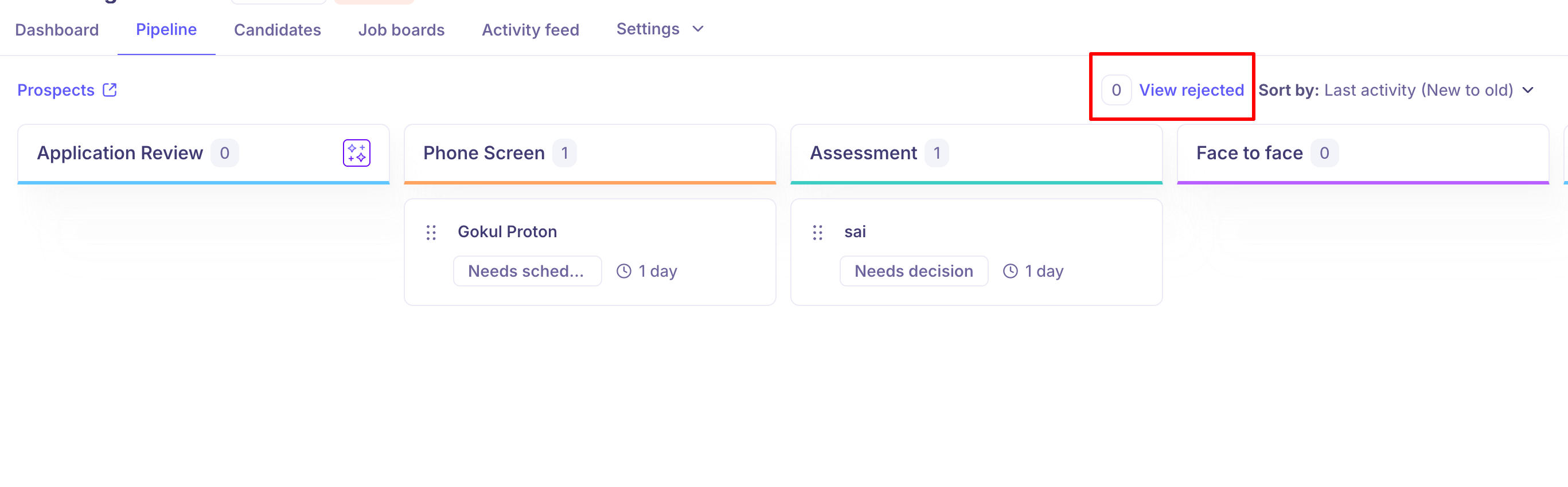The height and width of the screenshot is (487, 1568).
Task: Click the Phone Screen column header
Action: 484,152
